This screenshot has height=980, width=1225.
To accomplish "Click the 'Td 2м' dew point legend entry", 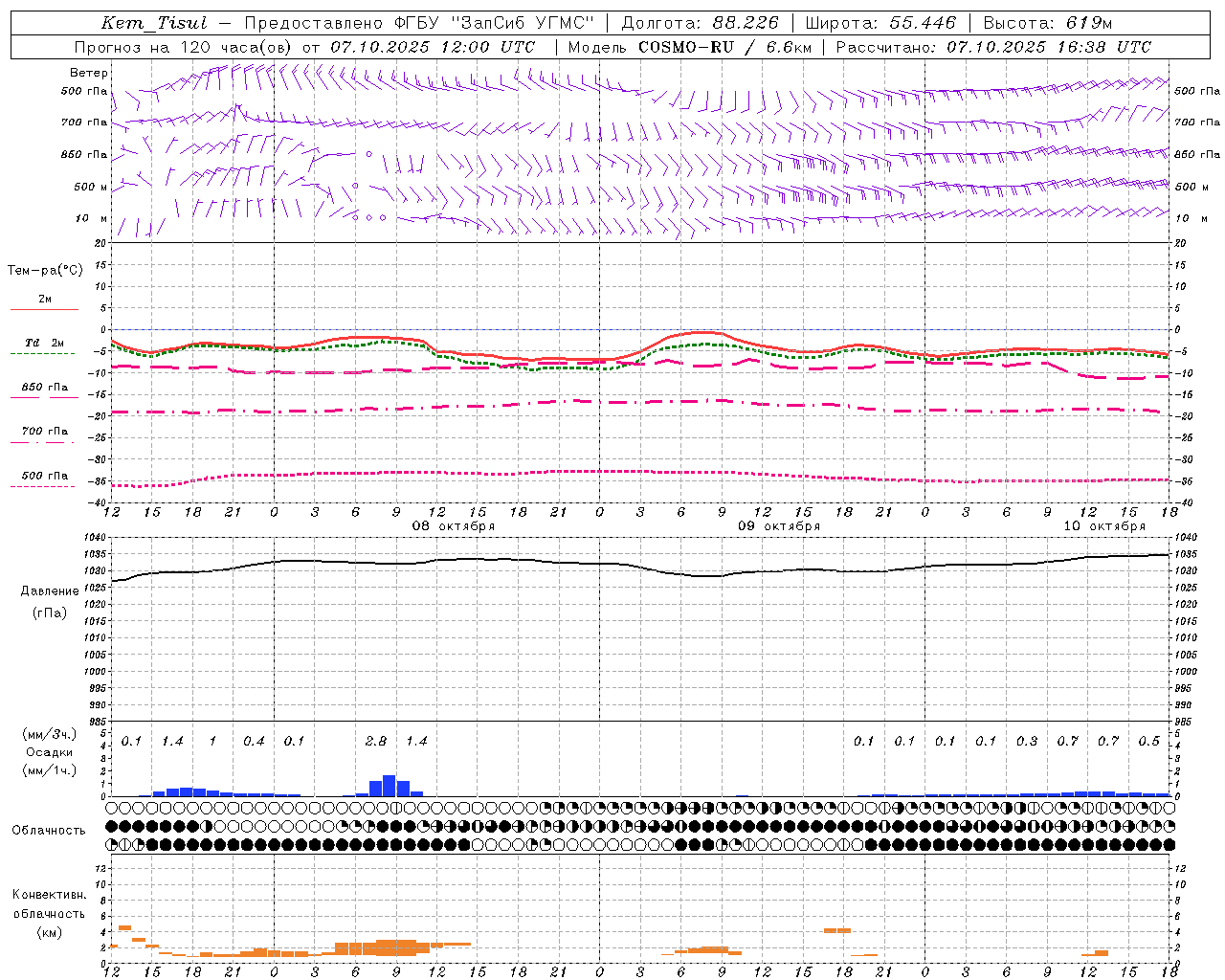I will tap(45, 343).
